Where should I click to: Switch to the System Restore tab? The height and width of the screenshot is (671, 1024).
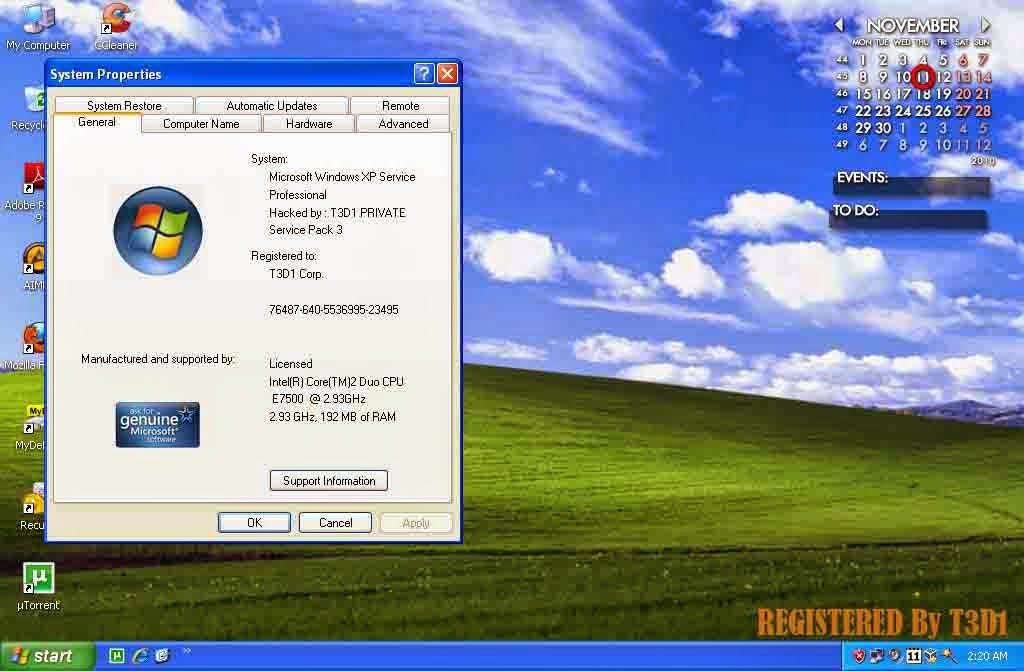click(x=124, y=105)
